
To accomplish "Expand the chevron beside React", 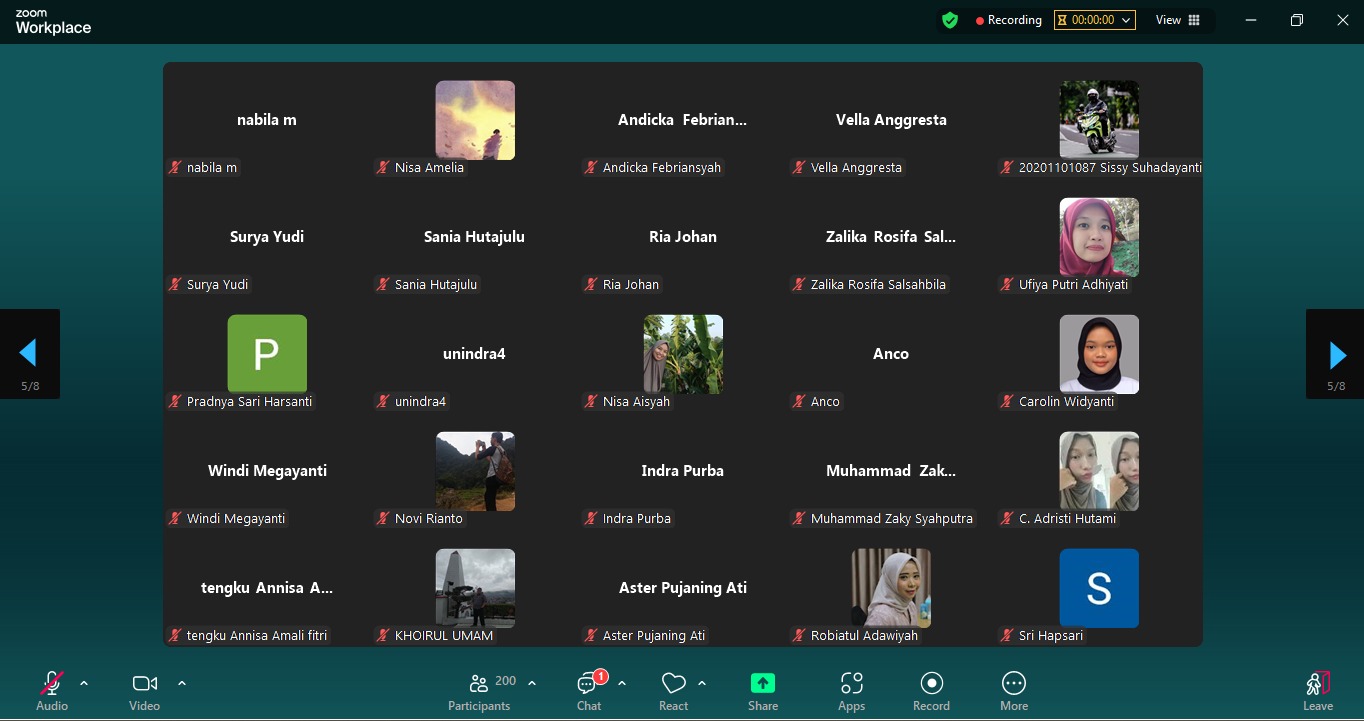I will pyautogui.click(x=702, y=684).
